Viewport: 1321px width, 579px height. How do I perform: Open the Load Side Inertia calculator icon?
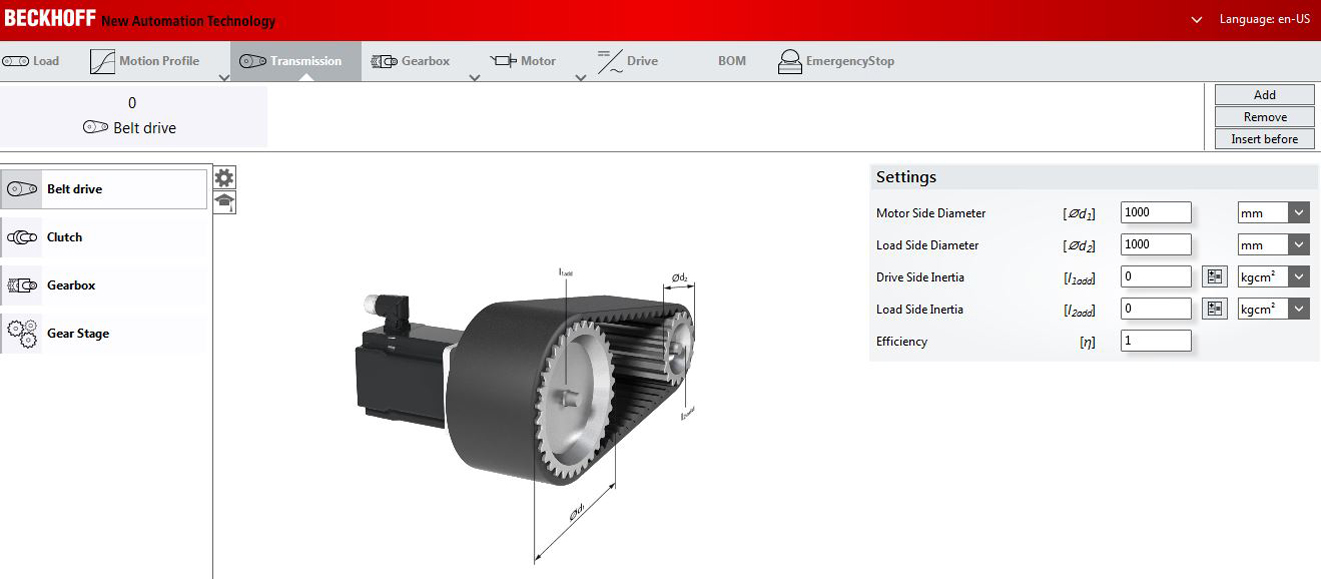1214,309
